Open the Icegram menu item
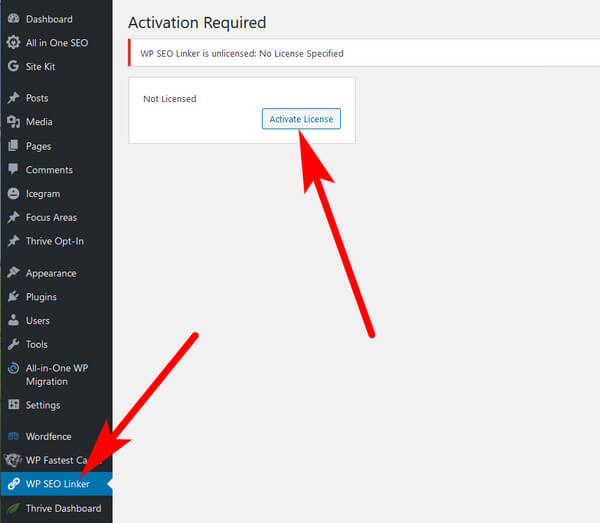The height and width of the screenshot is (523, 600). coord(43,194)
